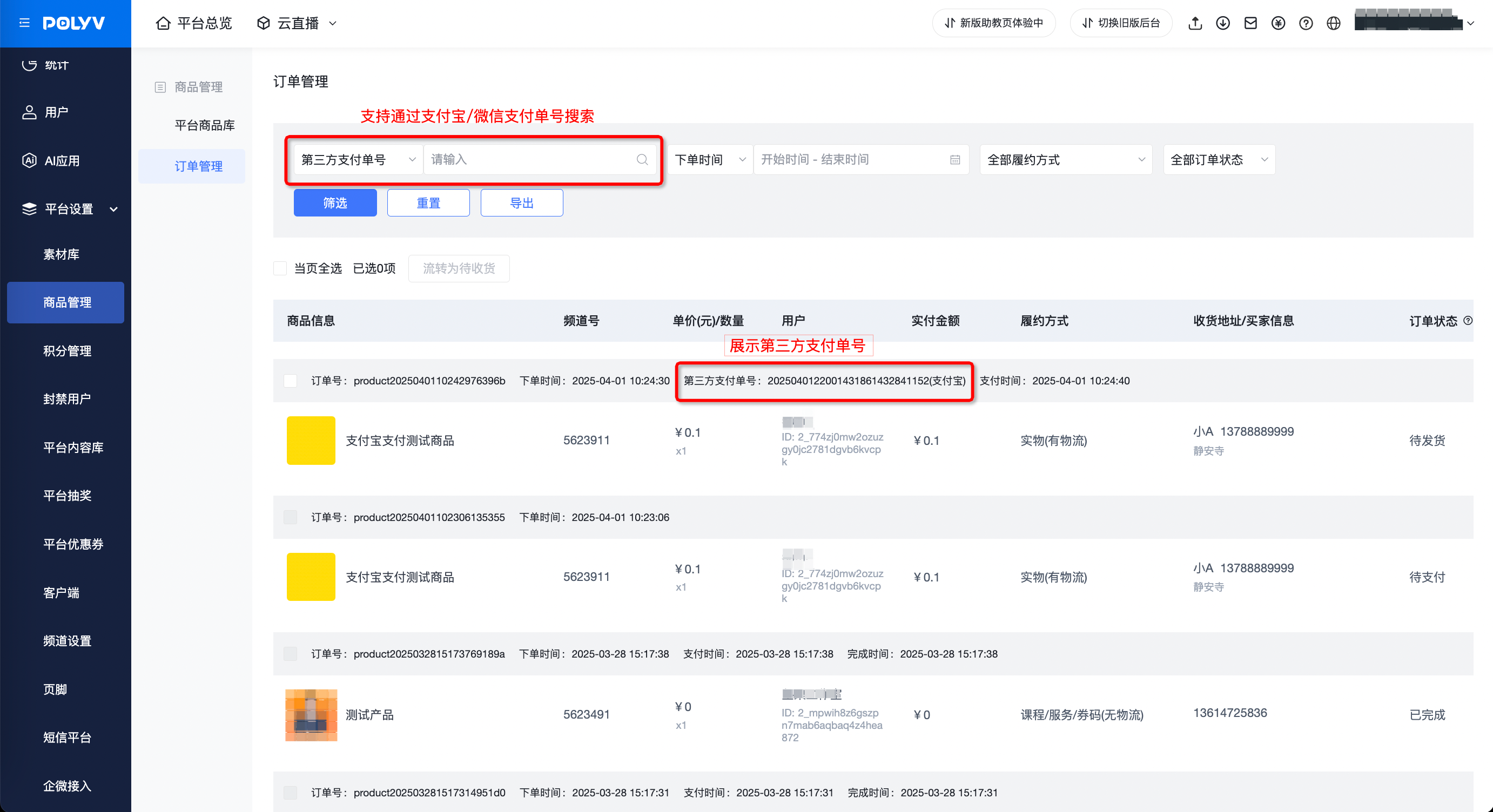This screenshot has width=1493, height=812.
Task: Click the yellow thumbnail of the 待发货 order
Action: point(311,440)
